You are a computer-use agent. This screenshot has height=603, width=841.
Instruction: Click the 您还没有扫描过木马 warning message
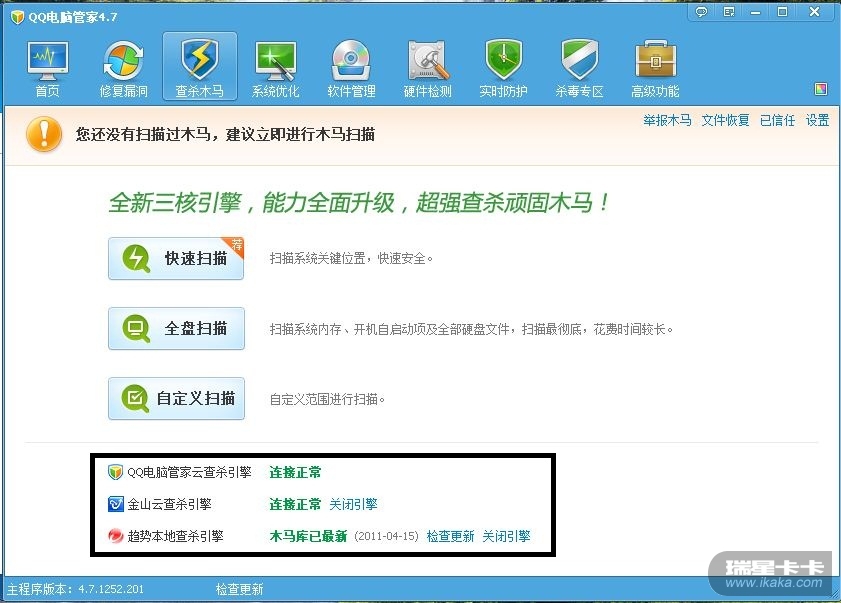(x=225, y=134)
